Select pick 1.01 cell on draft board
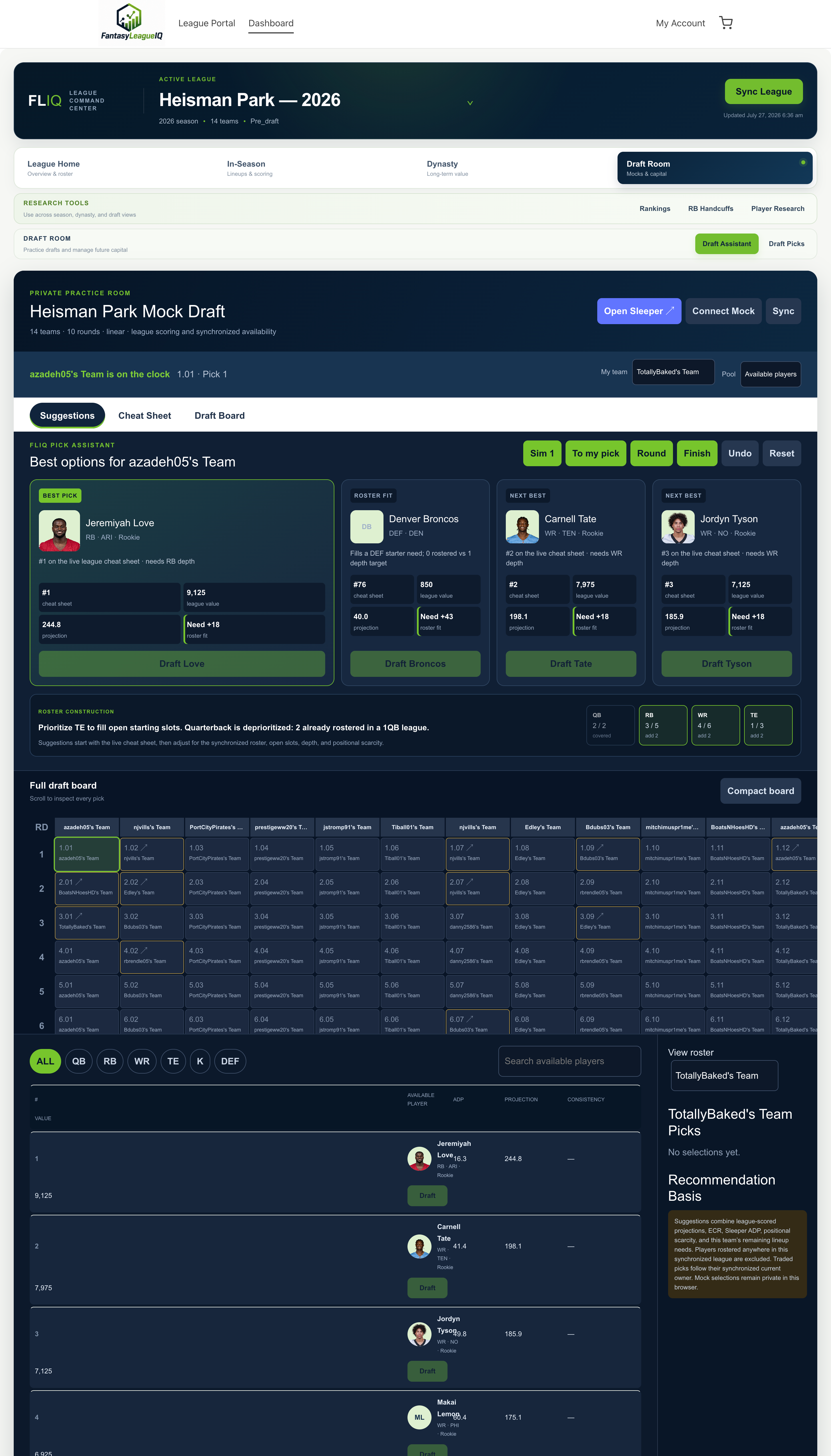831x1456 pixels. 87,854
